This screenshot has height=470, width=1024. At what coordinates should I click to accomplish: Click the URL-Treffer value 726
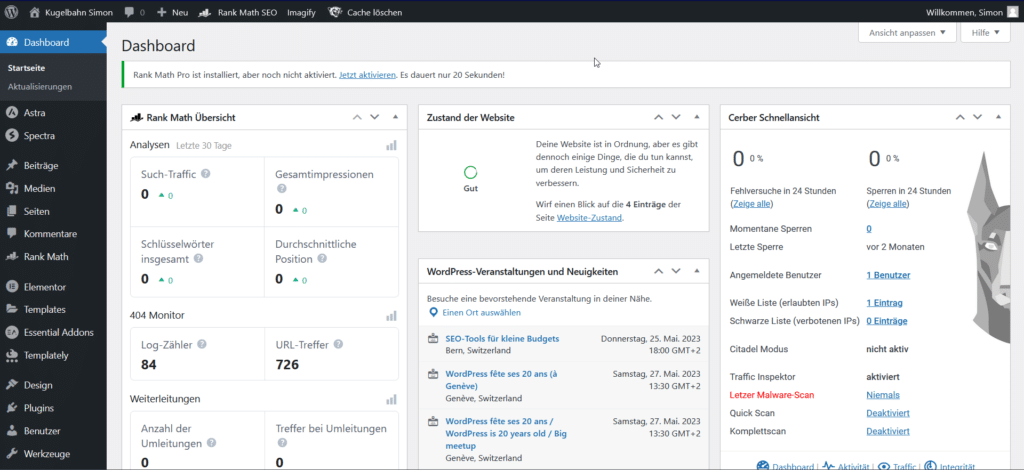(x=287, y=365)
